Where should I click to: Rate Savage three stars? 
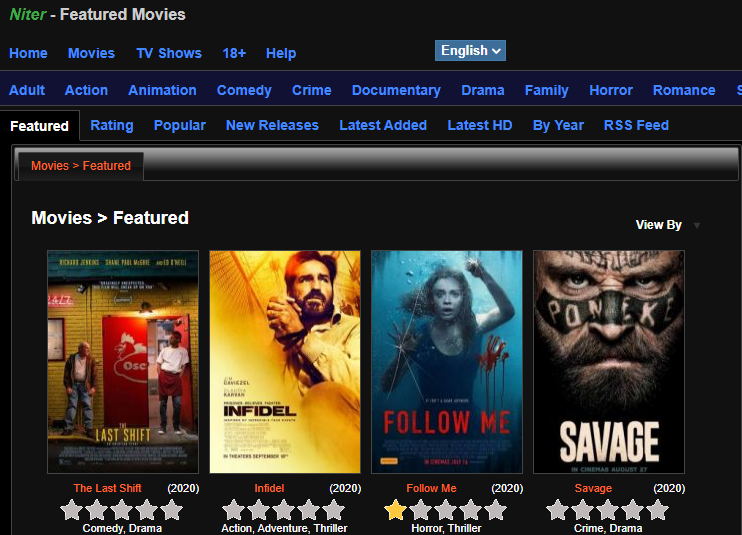(607, 509)
